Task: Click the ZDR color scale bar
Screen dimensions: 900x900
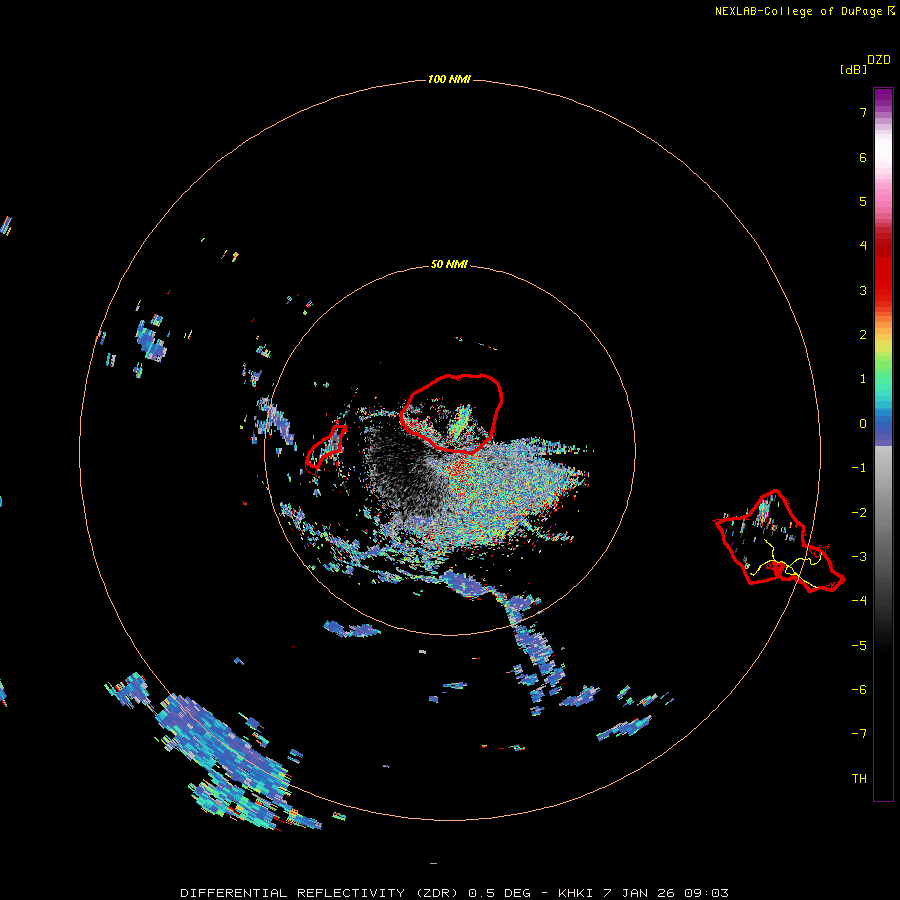Action: (x=883, y=445)
